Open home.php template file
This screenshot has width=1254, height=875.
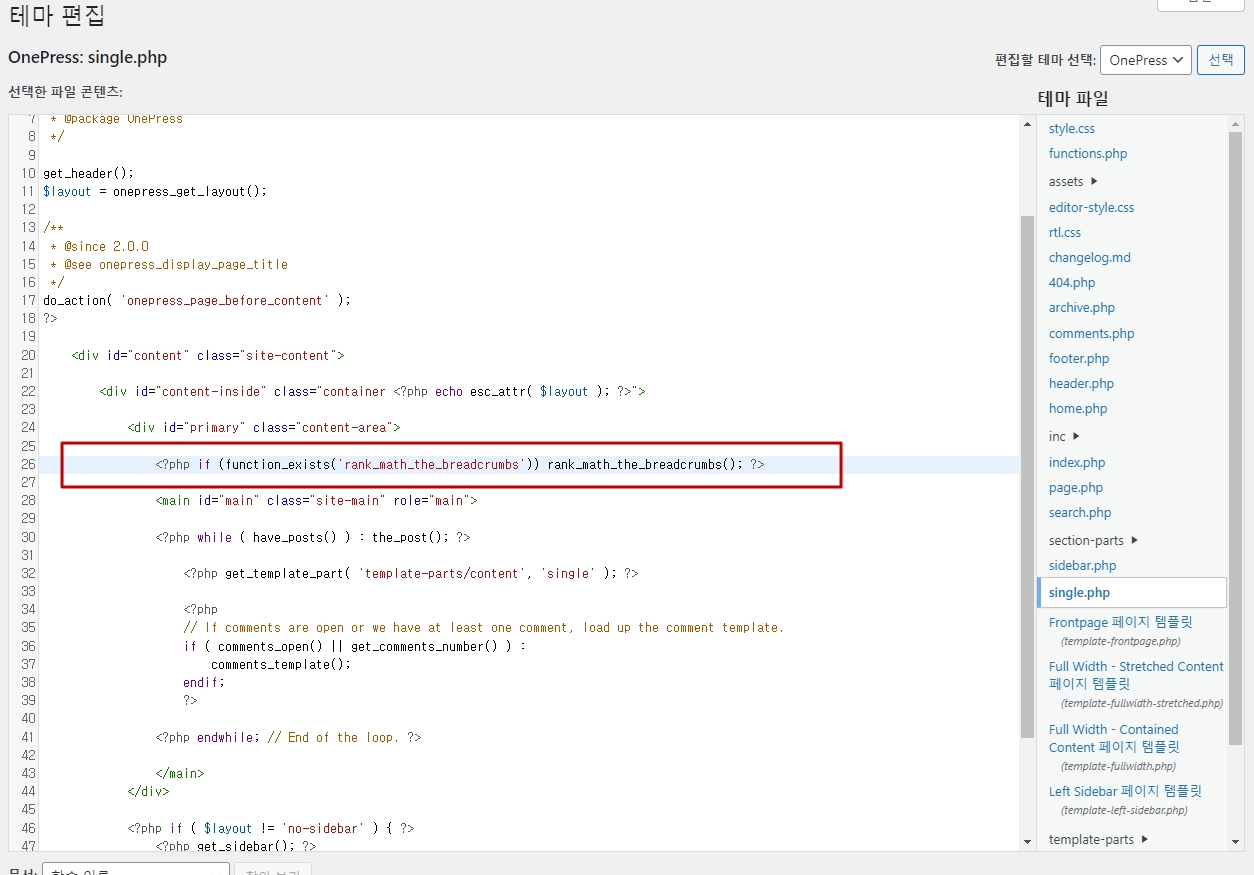pos(1078,408)
